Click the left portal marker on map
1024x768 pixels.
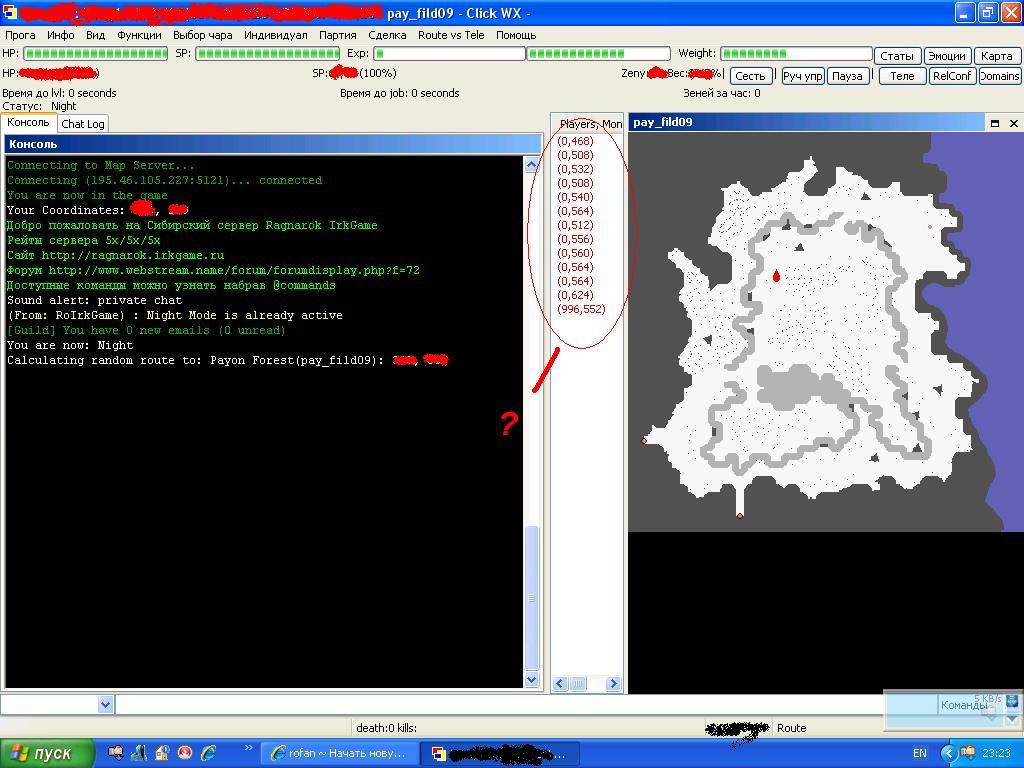(644, 441)
